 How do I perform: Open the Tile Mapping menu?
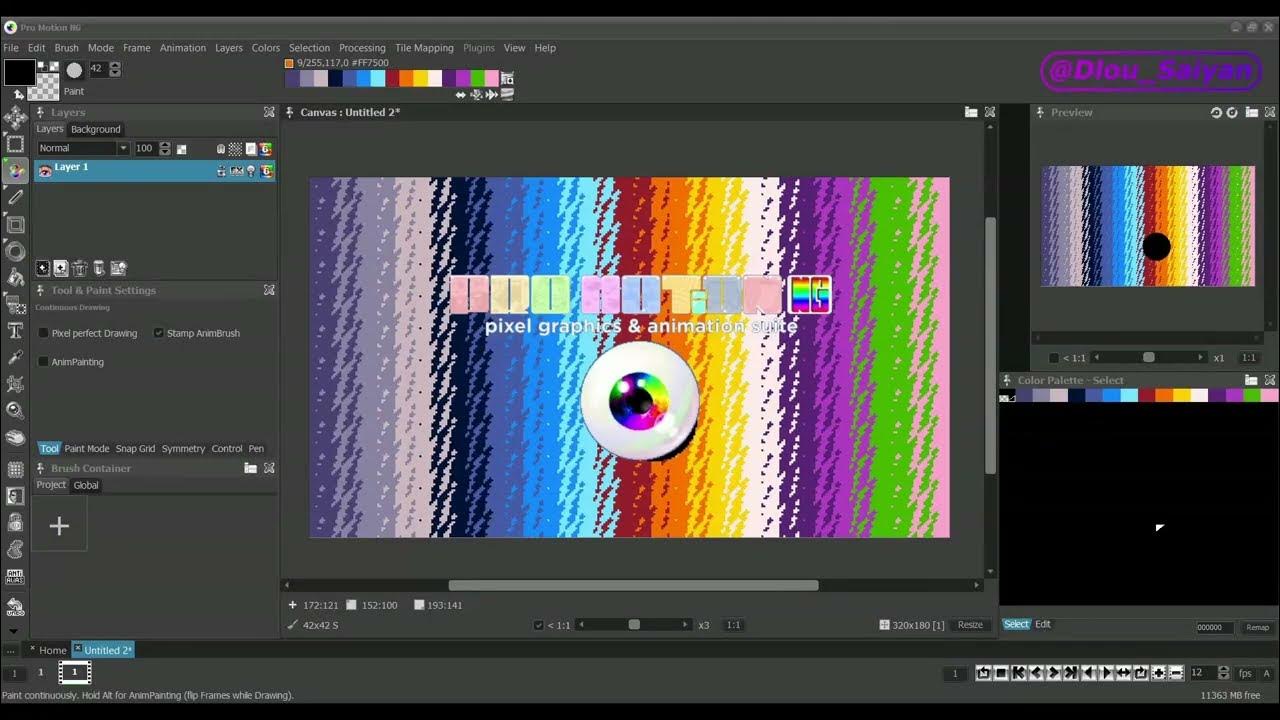tap(424, 48)
